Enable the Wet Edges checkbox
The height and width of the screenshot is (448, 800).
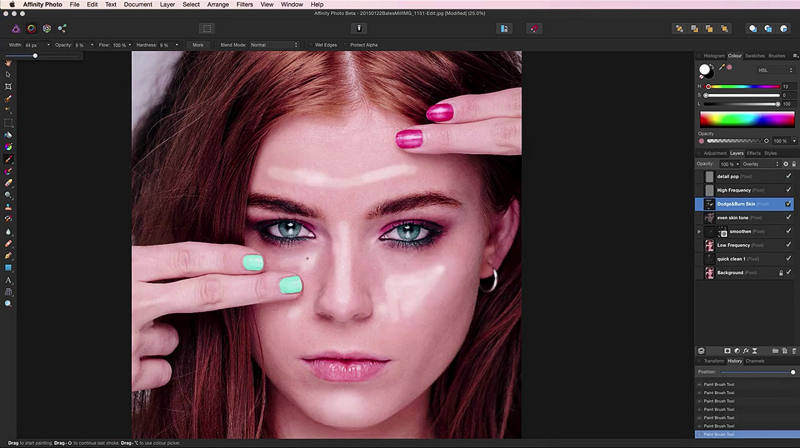point(311,45)
